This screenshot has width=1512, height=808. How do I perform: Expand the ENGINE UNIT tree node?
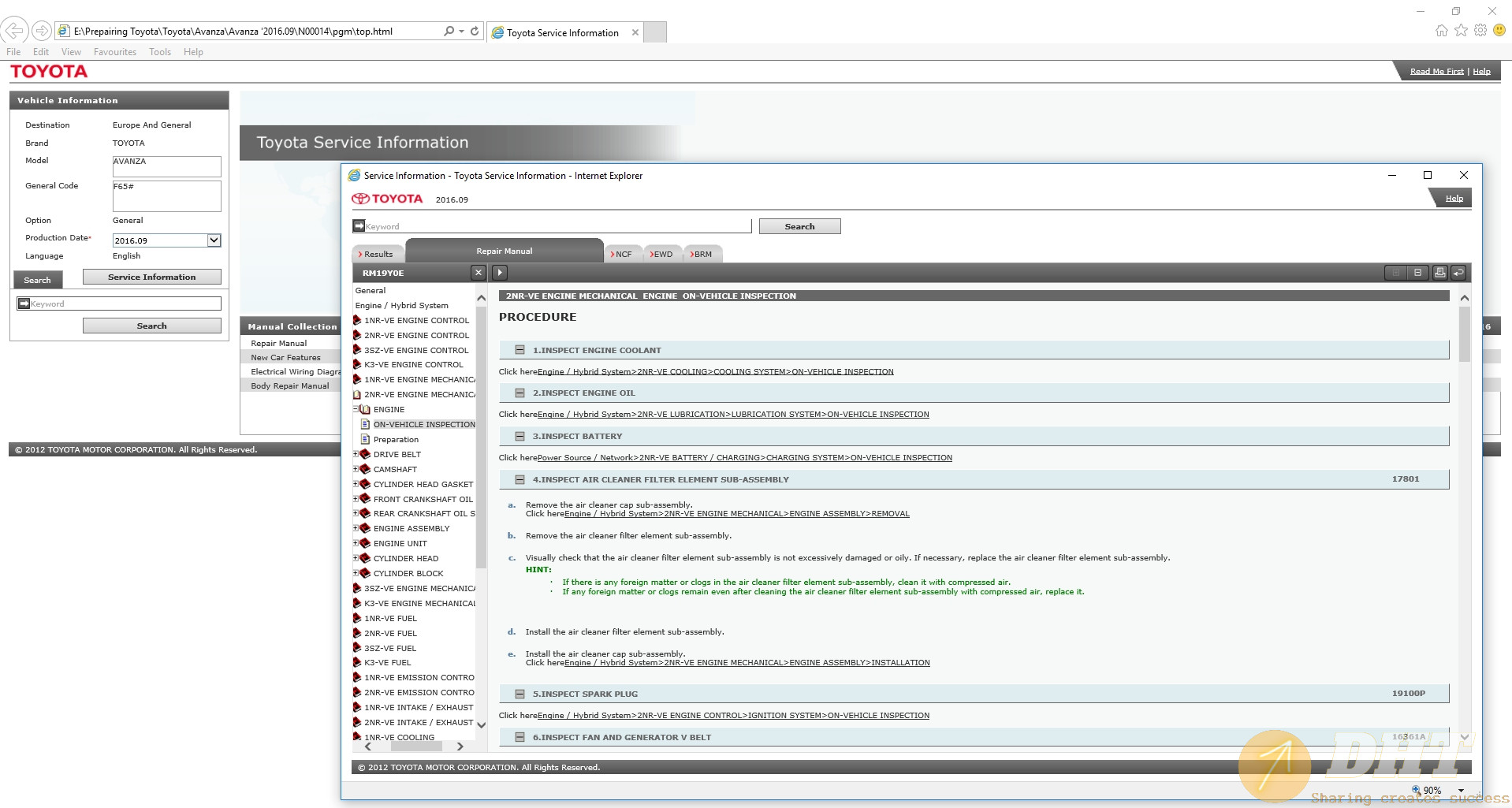(x=356, y=543)
